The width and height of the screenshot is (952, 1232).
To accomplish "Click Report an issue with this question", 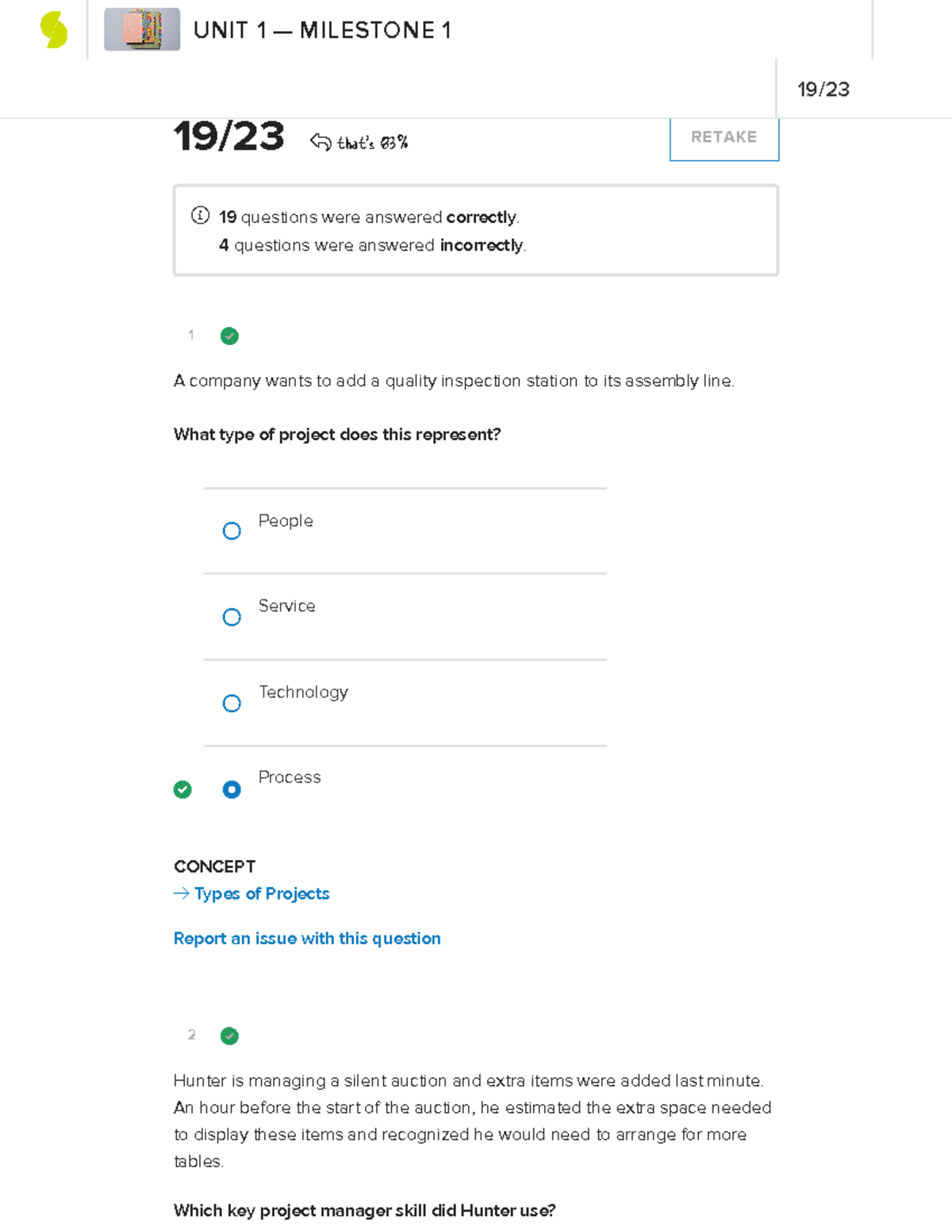I will coord(307,938).
